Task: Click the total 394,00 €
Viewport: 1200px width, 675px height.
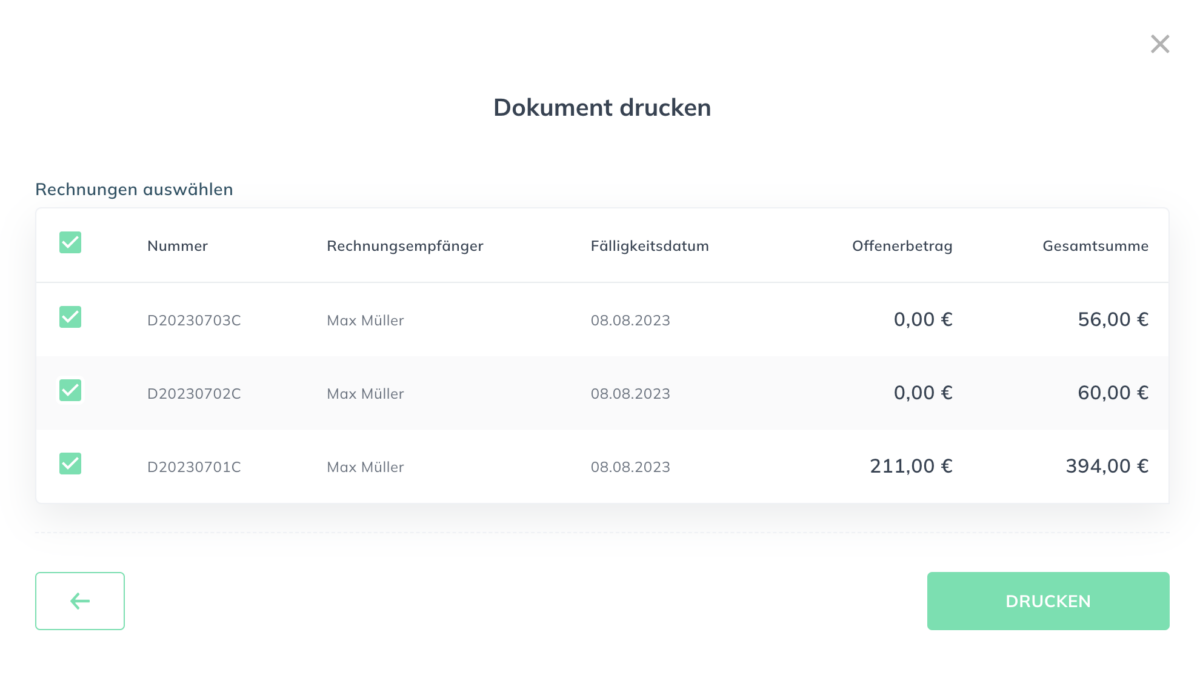Action: point(1106,466)
